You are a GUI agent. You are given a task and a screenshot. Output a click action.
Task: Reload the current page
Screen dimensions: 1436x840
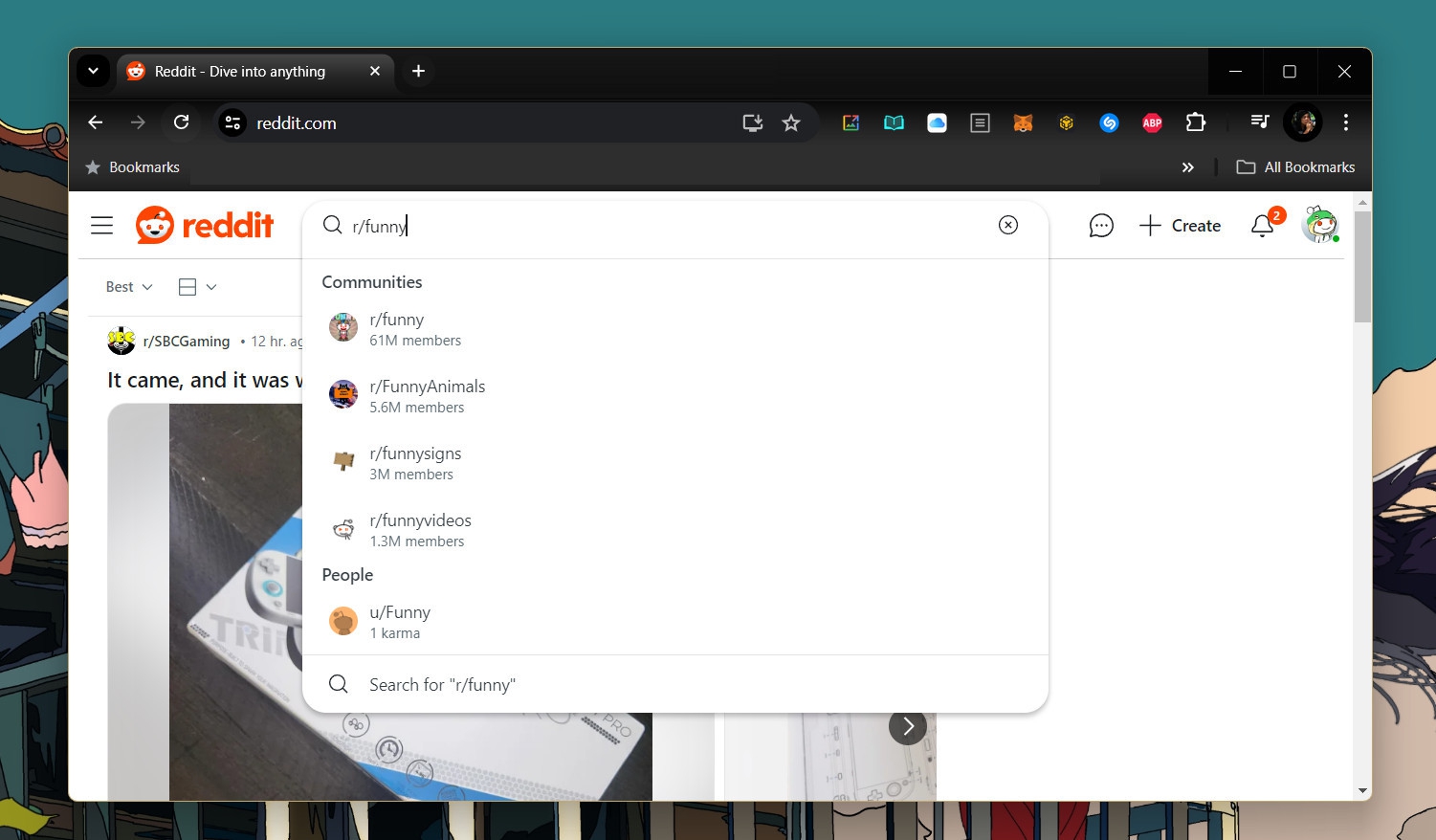(181, 122)
